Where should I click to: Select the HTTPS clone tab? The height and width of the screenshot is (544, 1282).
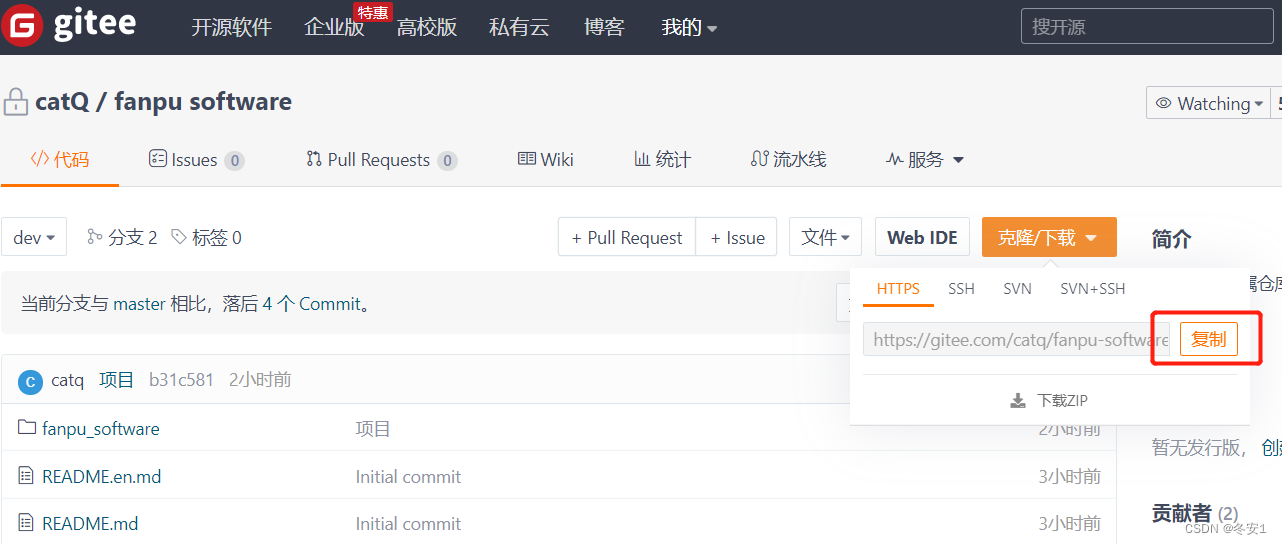click(898, 289)
